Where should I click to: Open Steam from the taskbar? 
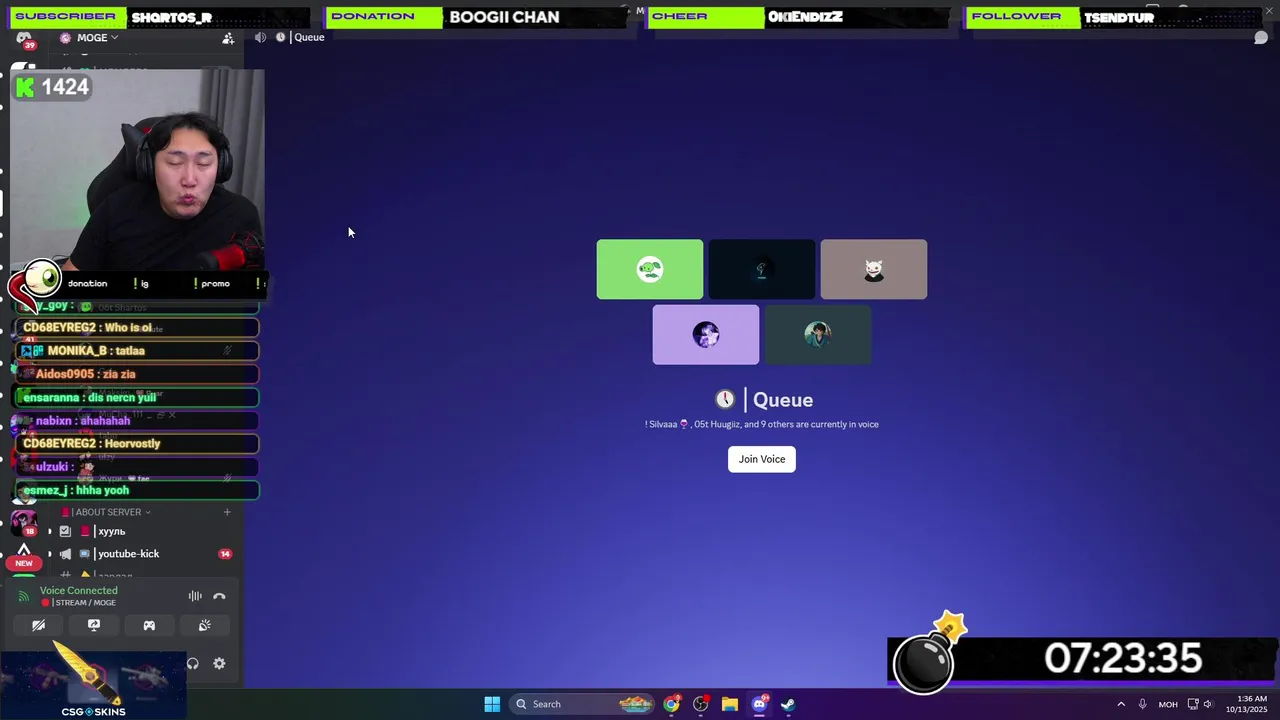pos(788,704)
